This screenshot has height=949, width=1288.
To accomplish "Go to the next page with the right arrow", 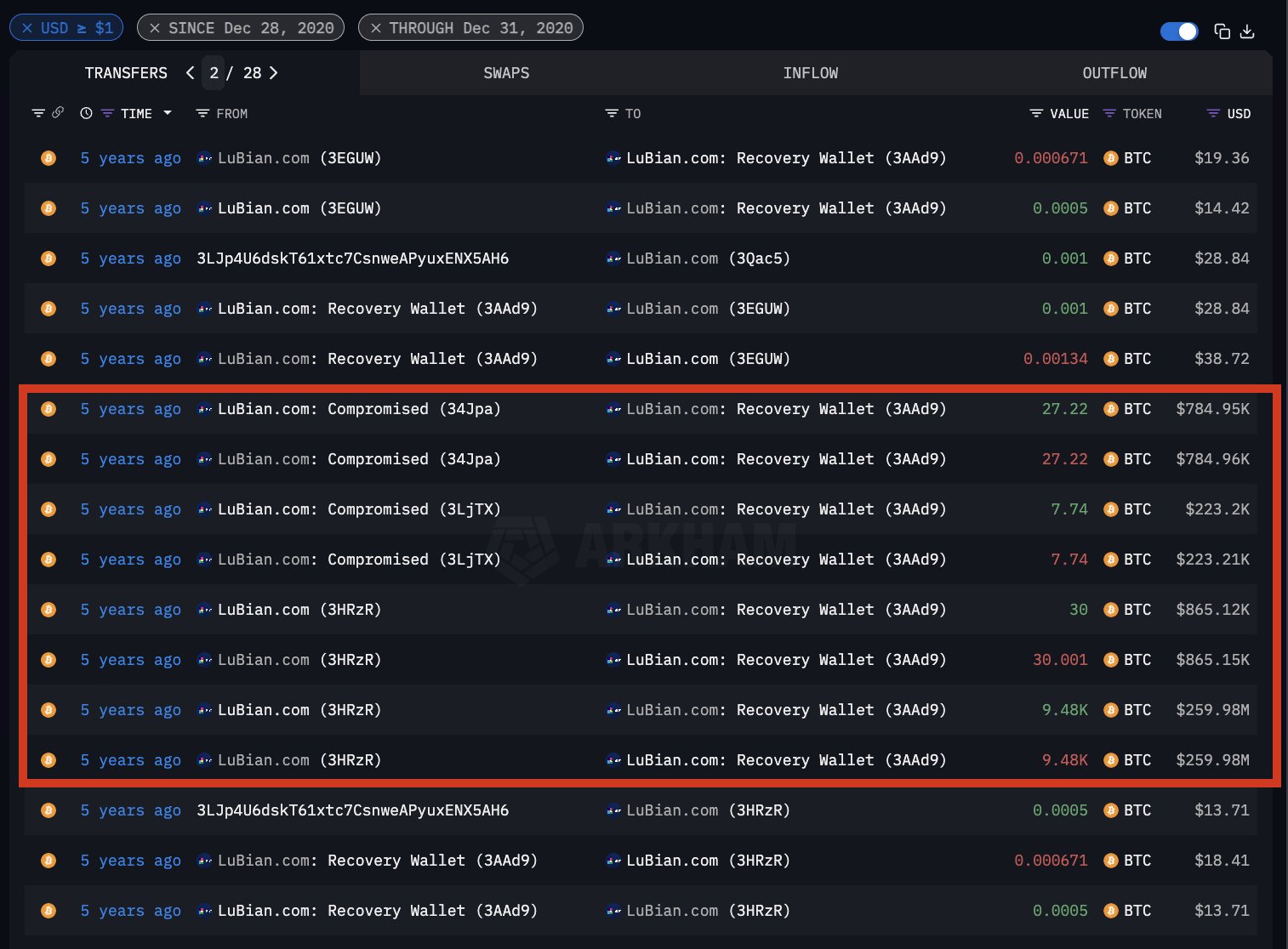I will (274, 73).
